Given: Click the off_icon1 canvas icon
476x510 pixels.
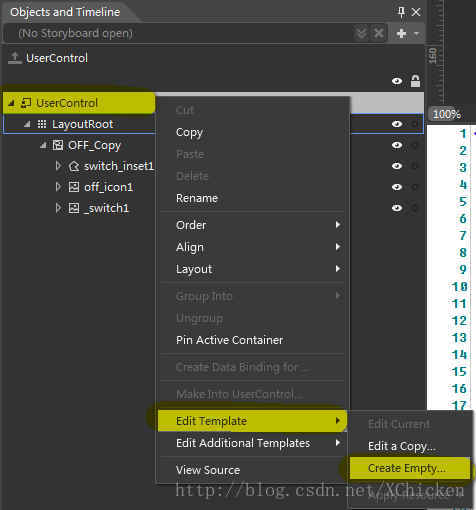Looking at the screenshot, I should tap(74, 187).
